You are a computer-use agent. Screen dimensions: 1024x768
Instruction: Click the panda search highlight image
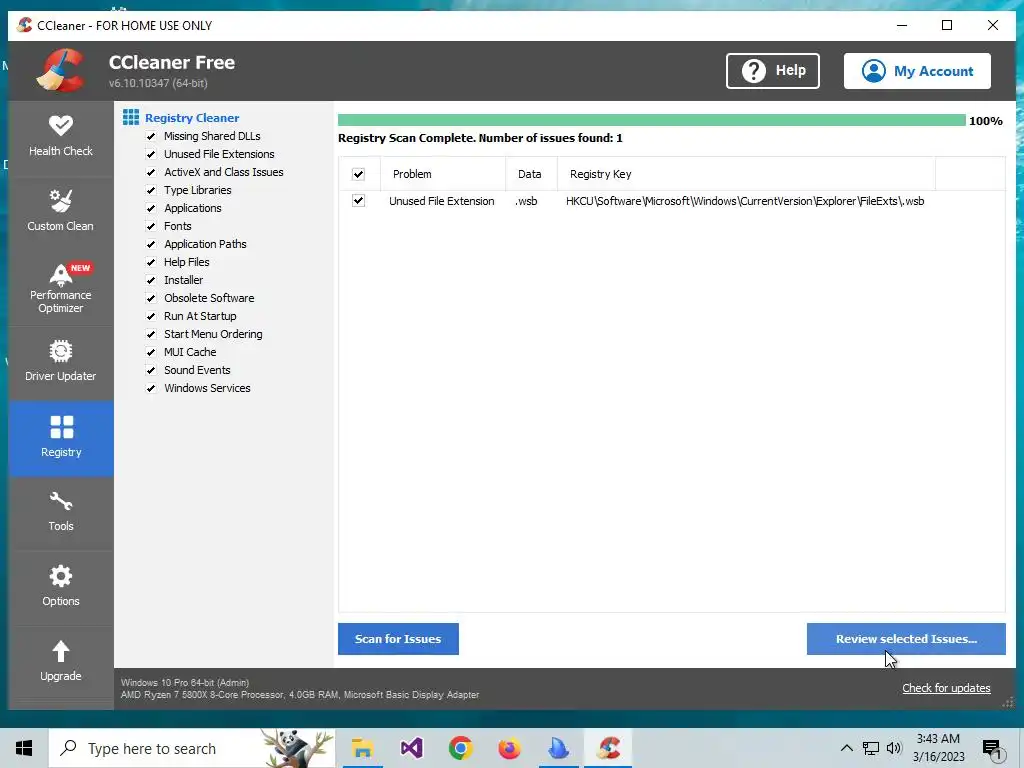click(x=297, y=748)
